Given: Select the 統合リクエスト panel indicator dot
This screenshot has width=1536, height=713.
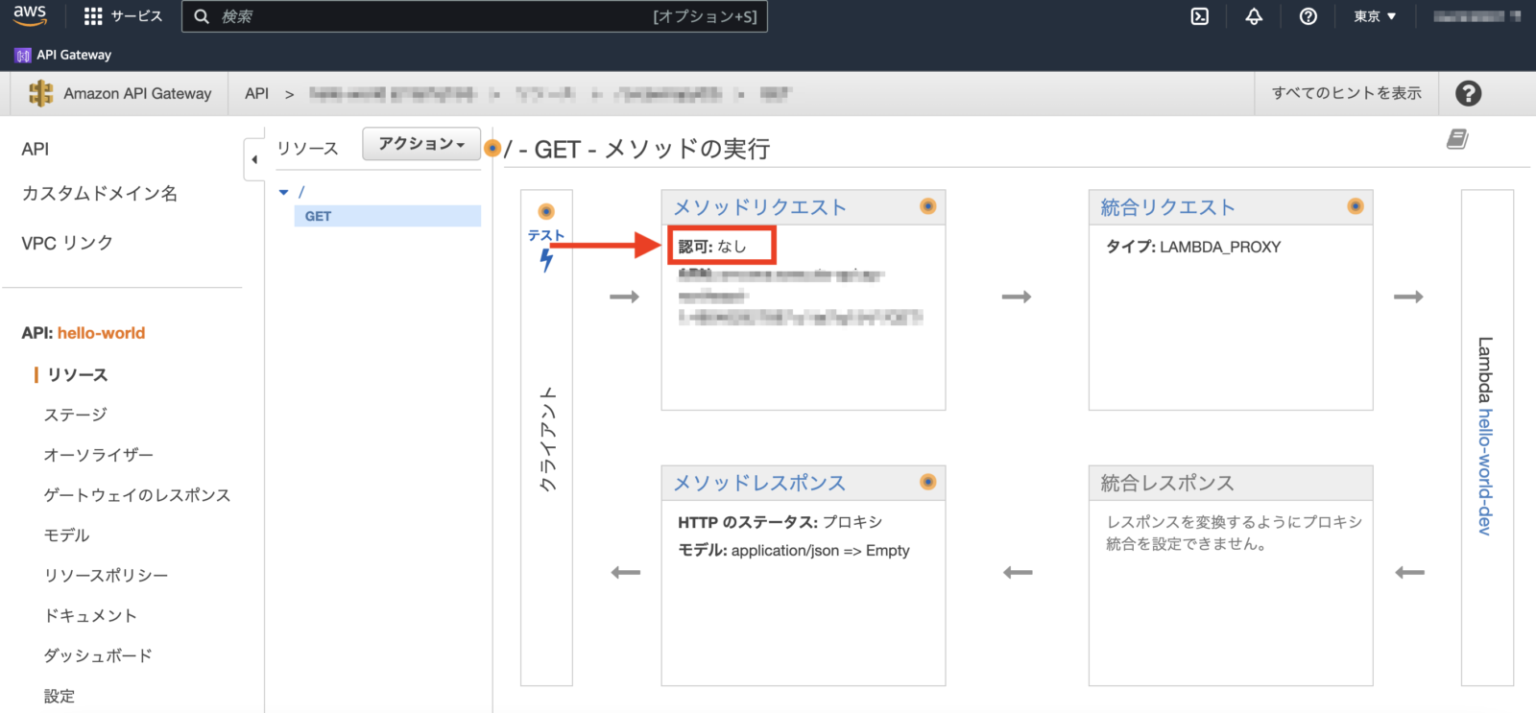Looking at the screenshot, I should coord(1356,206).
